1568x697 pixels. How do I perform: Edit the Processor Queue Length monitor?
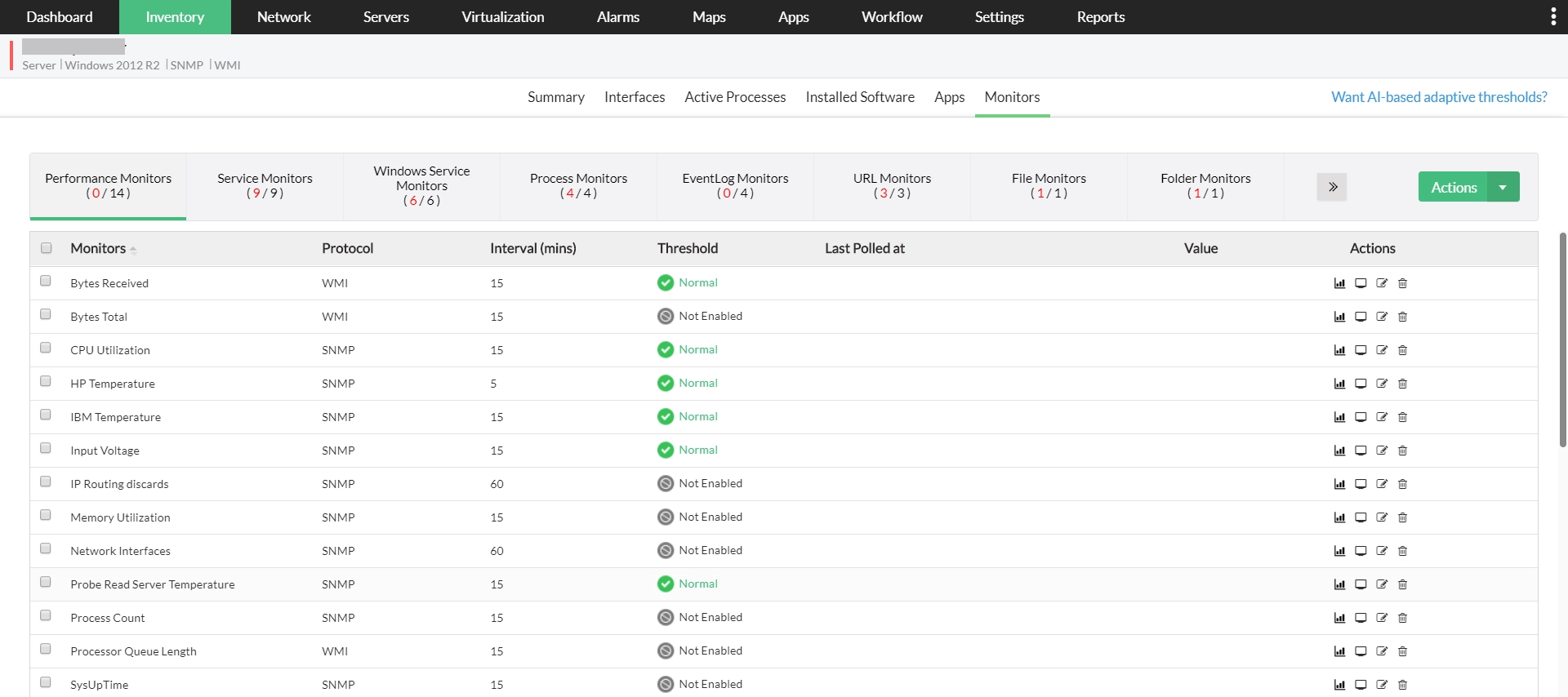click(1382, 651)
